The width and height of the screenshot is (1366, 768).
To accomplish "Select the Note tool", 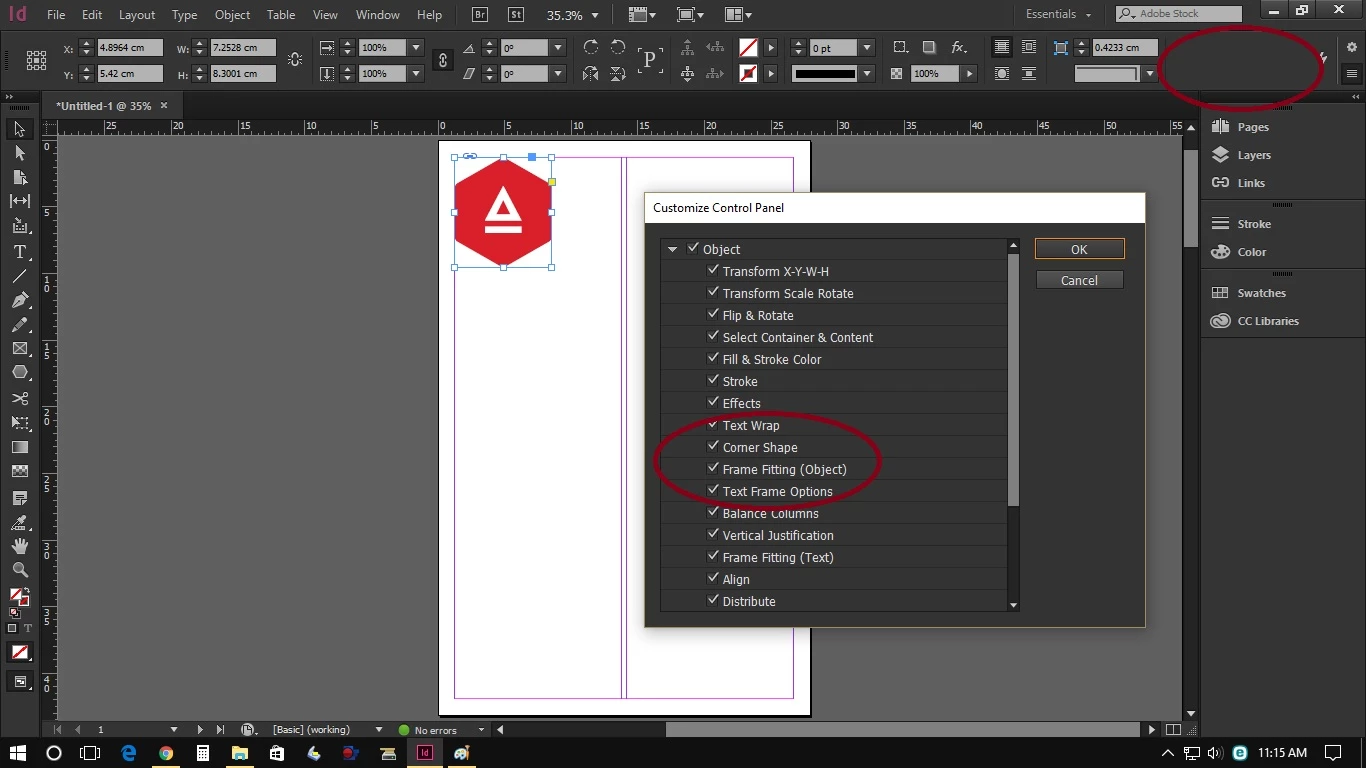I will pos(19,498).
